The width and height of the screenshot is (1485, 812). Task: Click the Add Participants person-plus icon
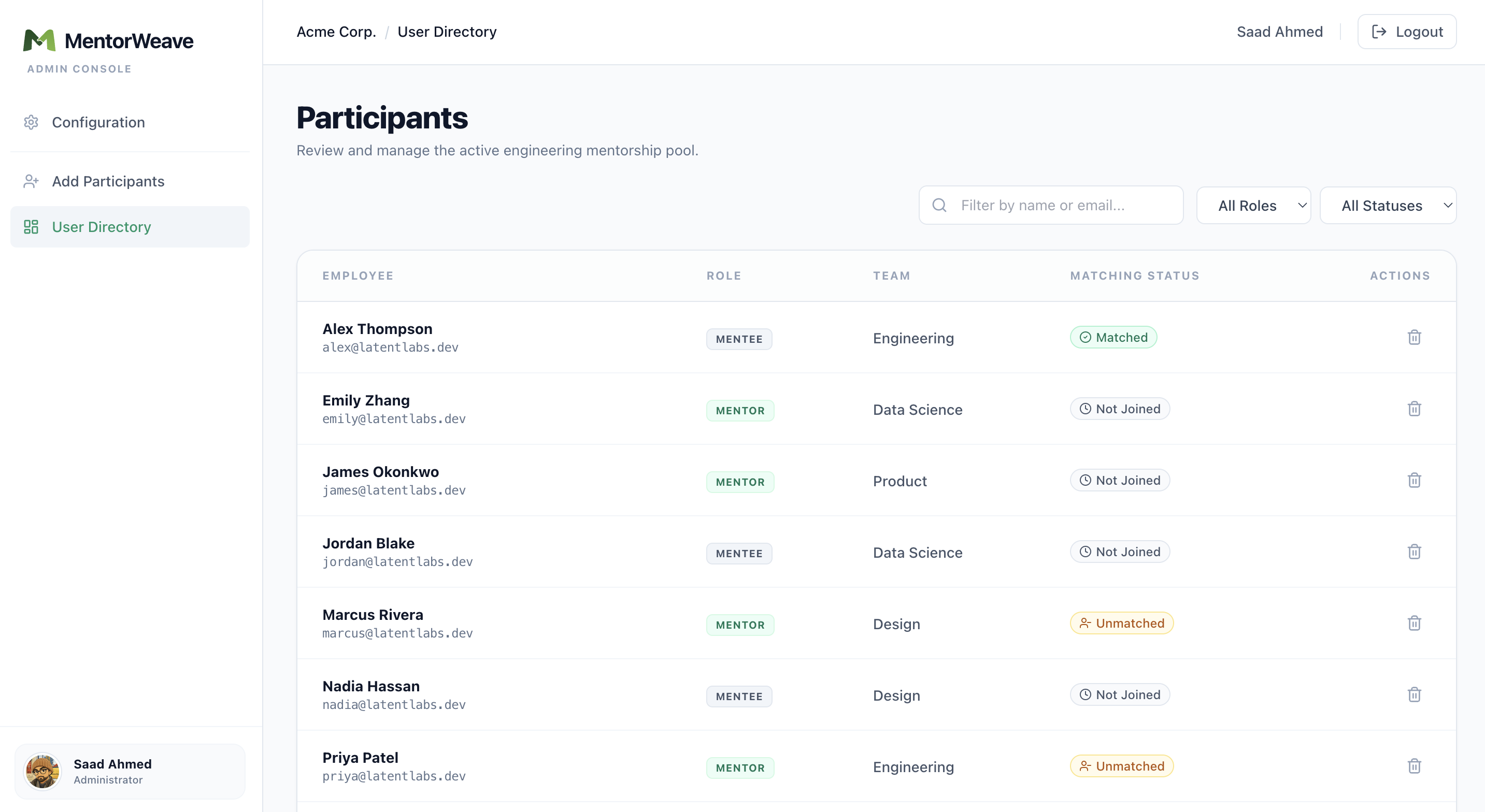click(x=31, y=181)
